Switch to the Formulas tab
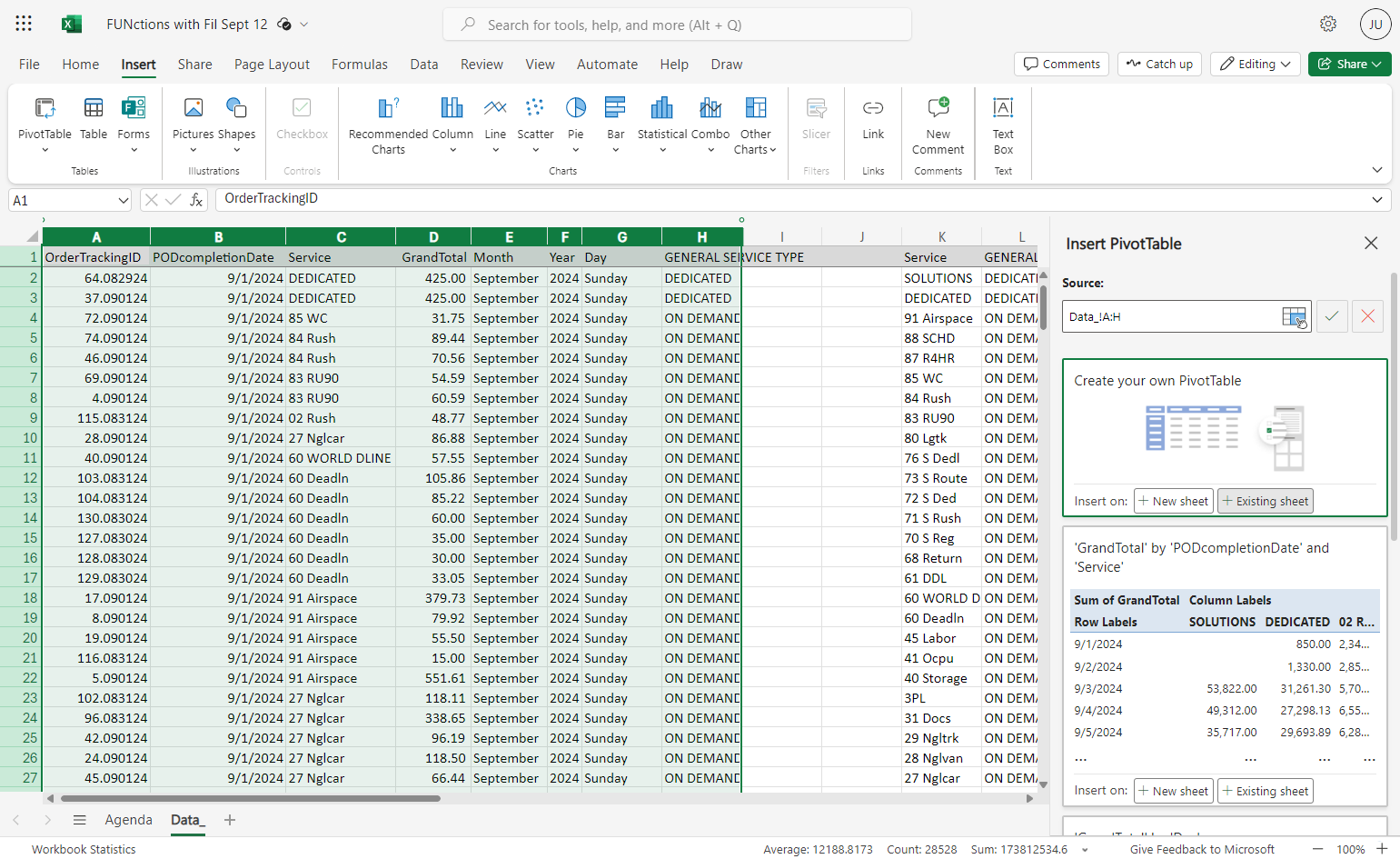Viewport: 1400px width, 859px height. pyautogui.click(x=359, y=65)
